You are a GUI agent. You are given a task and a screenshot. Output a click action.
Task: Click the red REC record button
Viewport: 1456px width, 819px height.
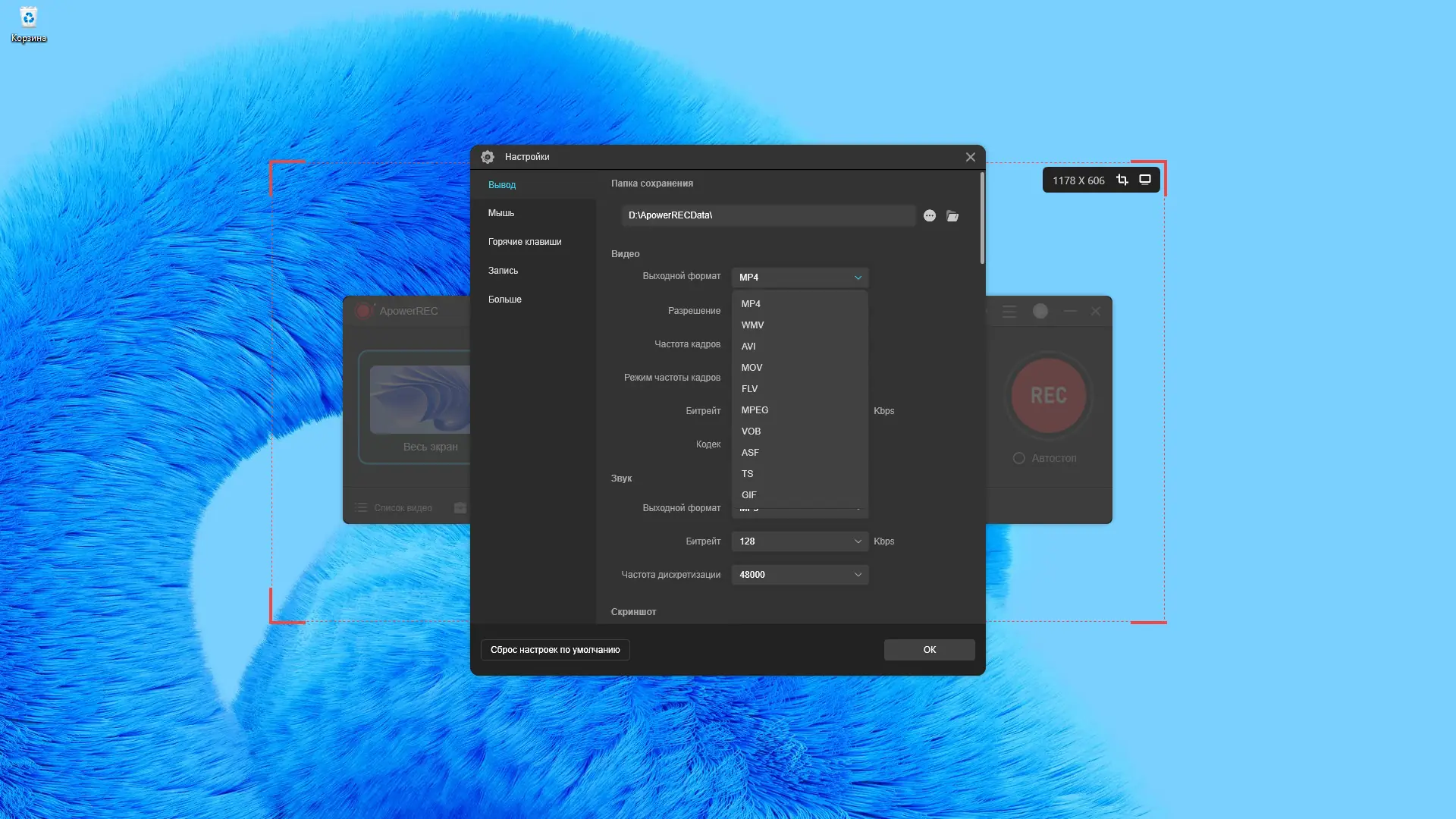[x=1048, y=395]
